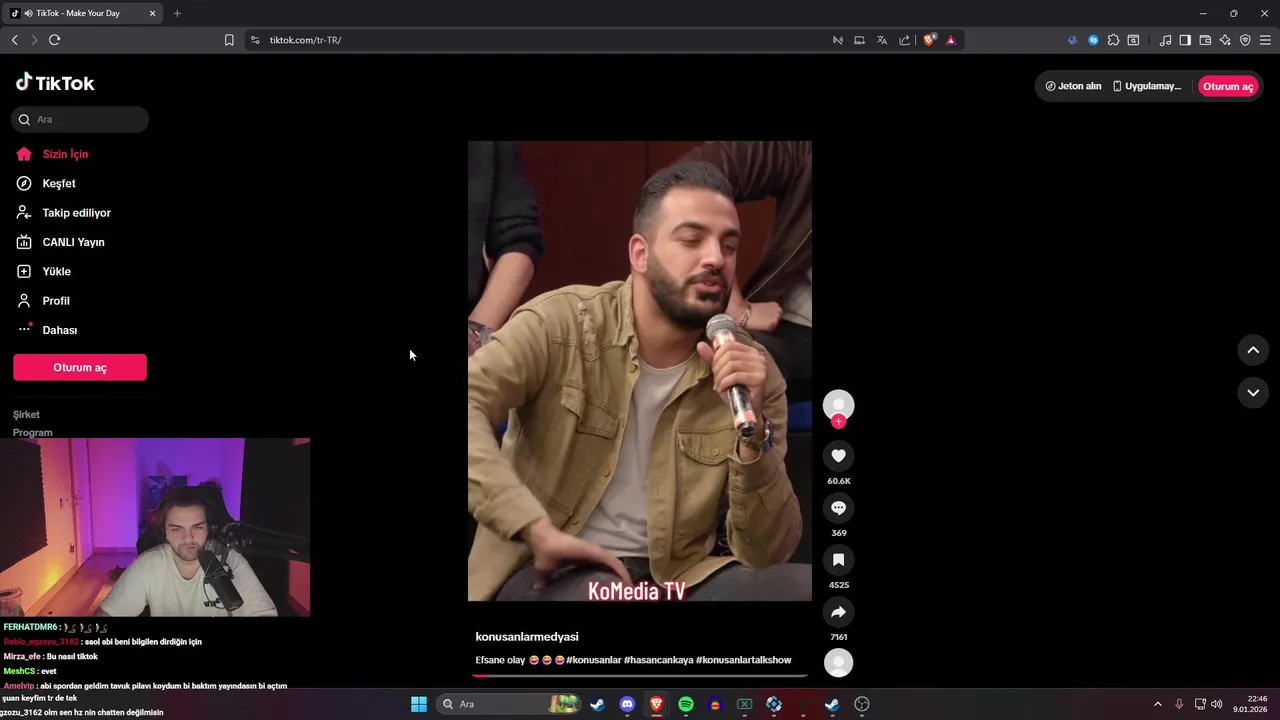Viewport: 1280px width, 720px height.
Task: Open konusanlarmedyasi avatar beside the video
Action: 838,405
